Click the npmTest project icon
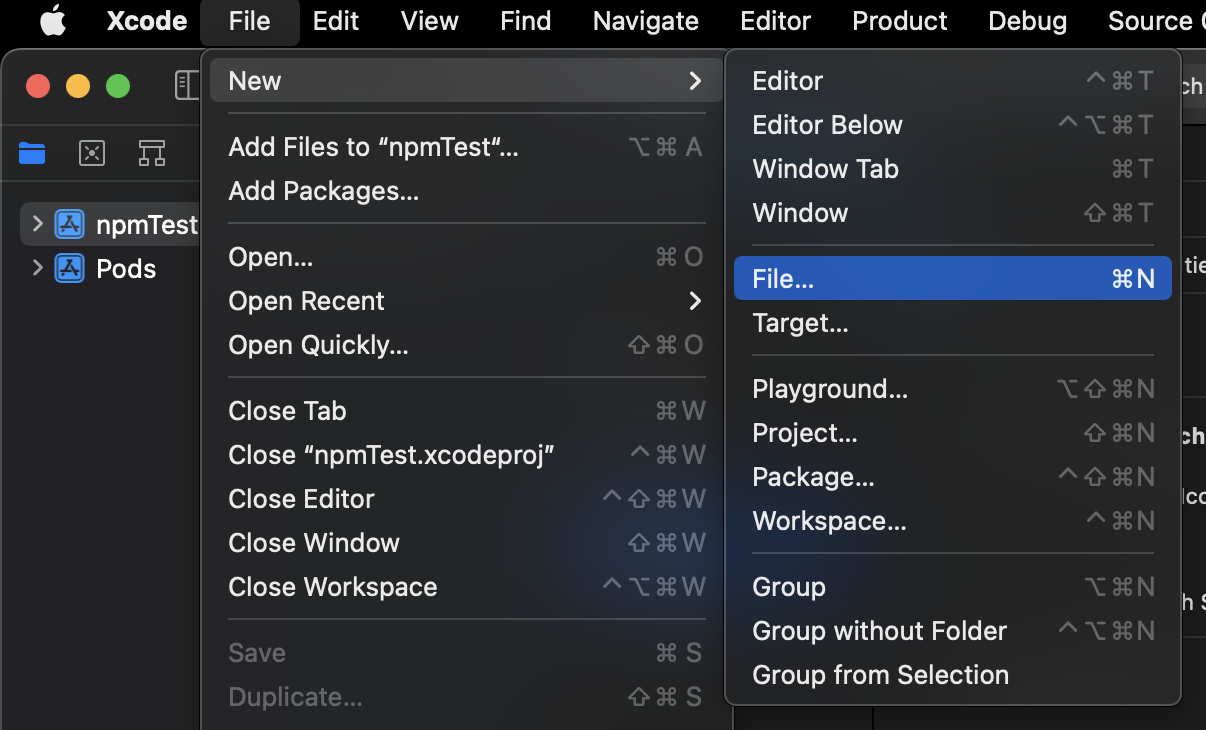The width and height of the screenshot is (1206, 730). [x=69, y=225]
